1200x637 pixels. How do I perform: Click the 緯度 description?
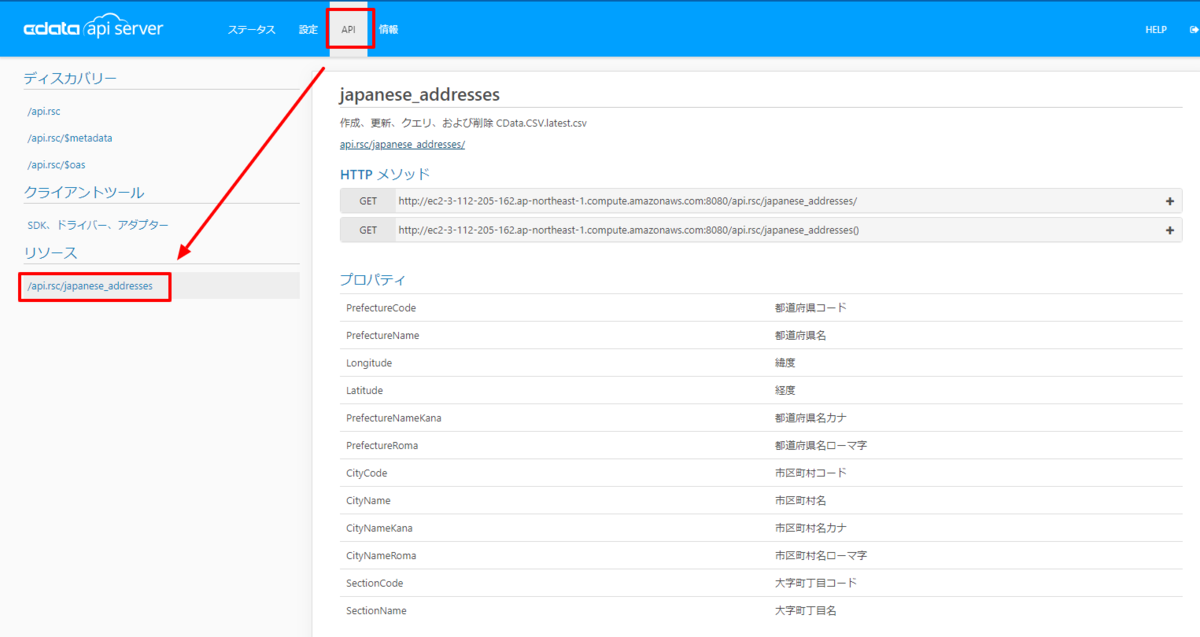(785, 363)
